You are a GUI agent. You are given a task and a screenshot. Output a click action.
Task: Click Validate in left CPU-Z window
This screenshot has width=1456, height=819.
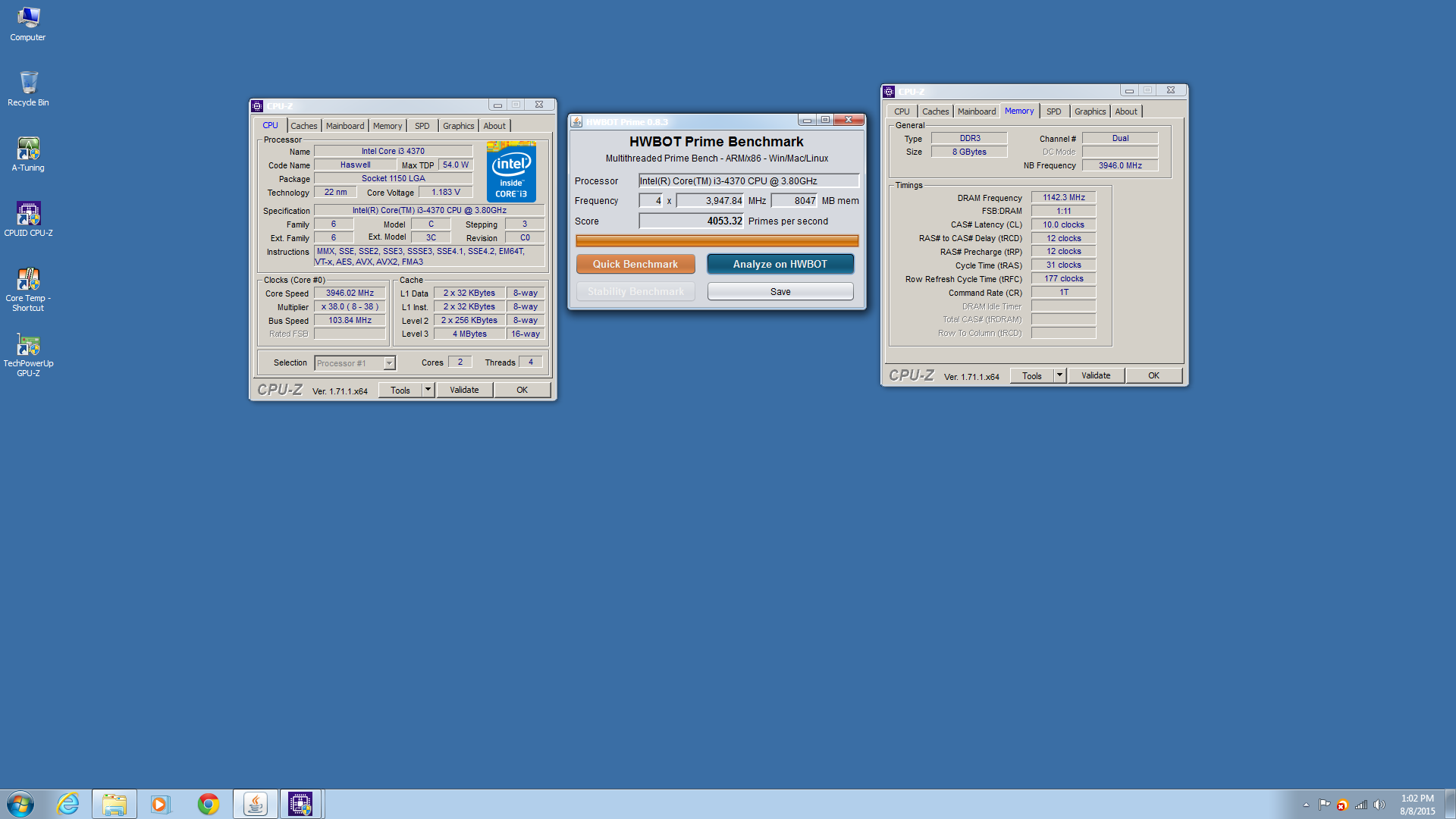[464, 390]
